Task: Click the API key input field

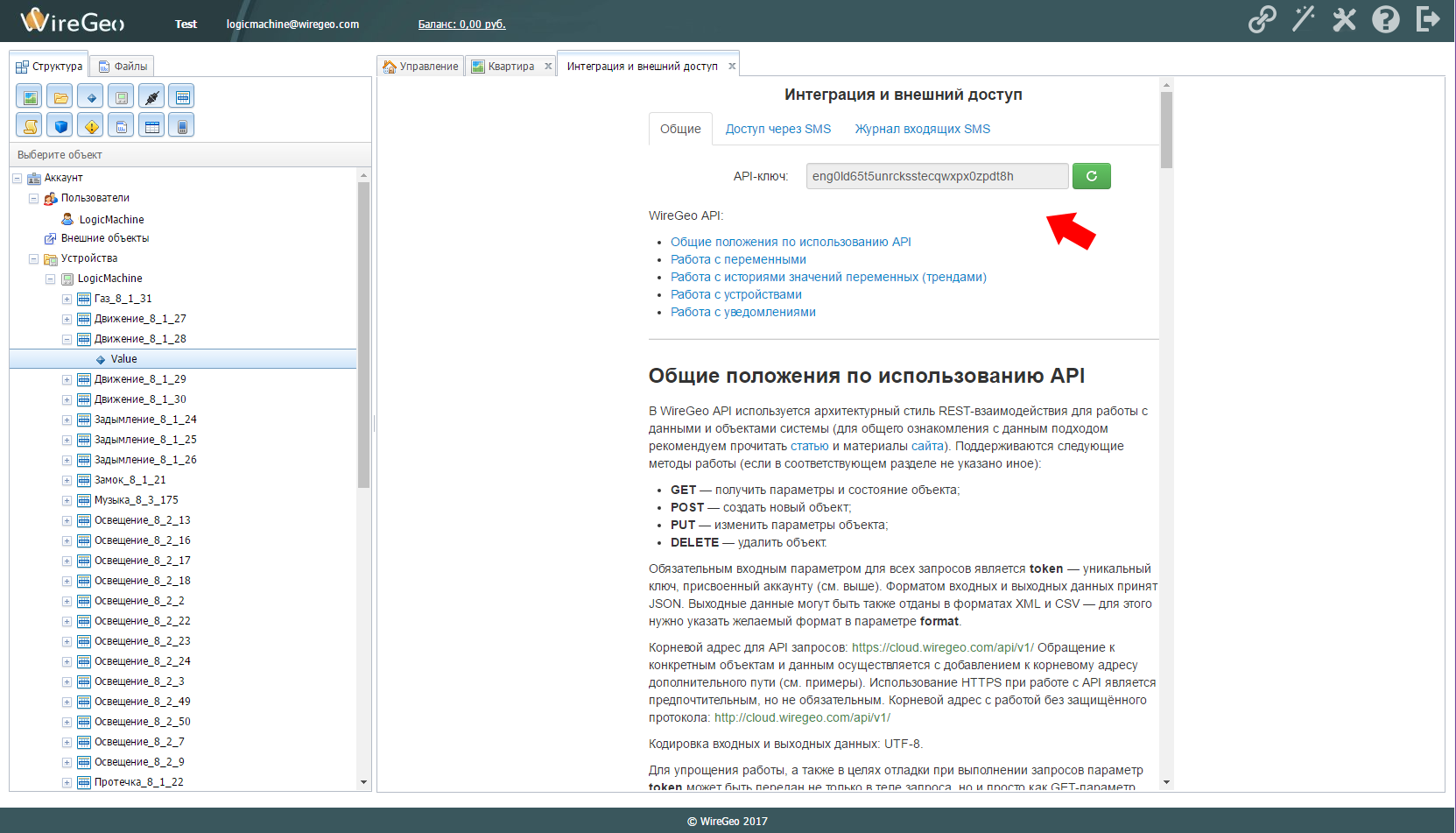Action: 937,176
